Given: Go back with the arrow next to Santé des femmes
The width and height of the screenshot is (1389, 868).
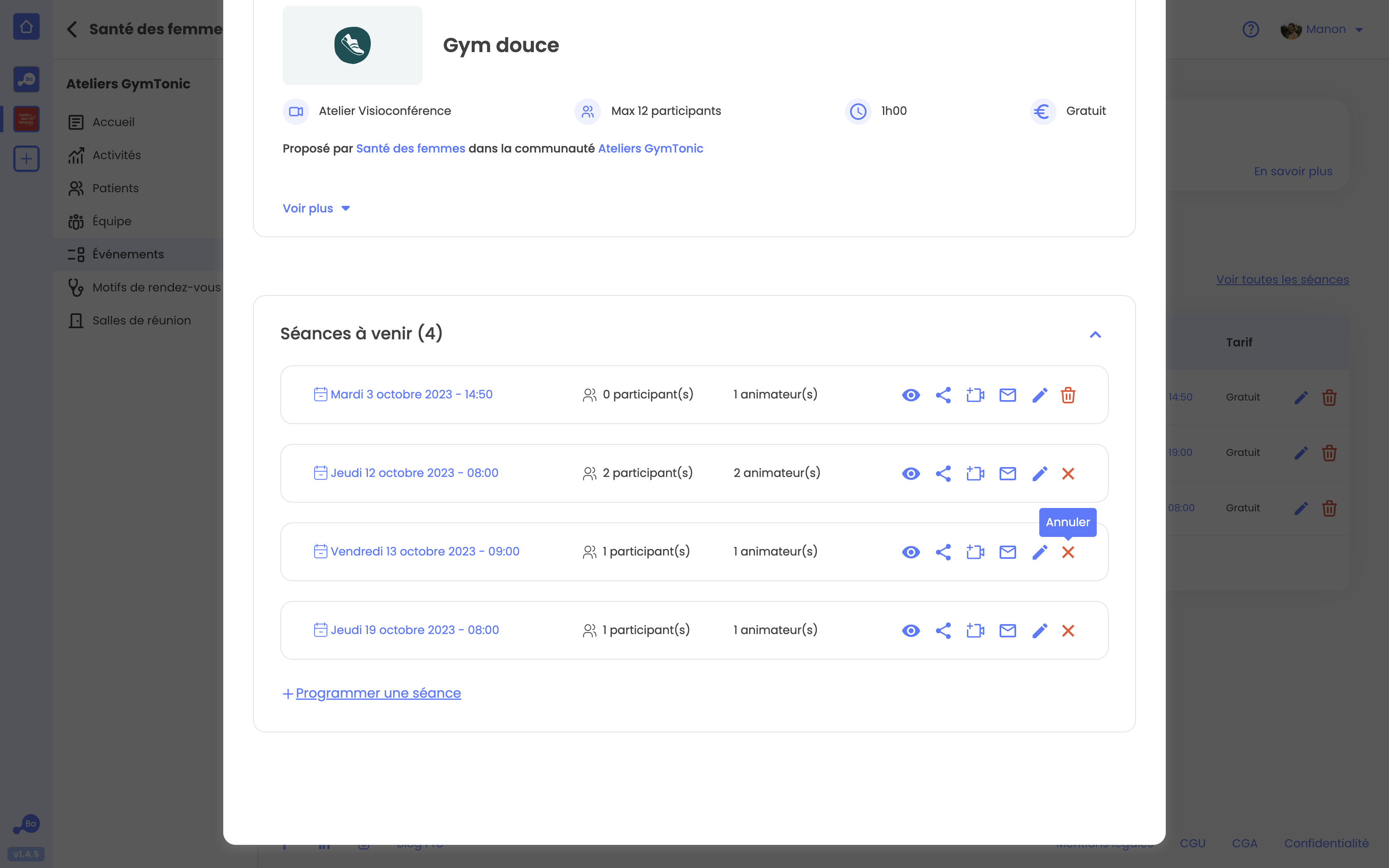Looking at the screenshot, I should click(x=72, y=29).
